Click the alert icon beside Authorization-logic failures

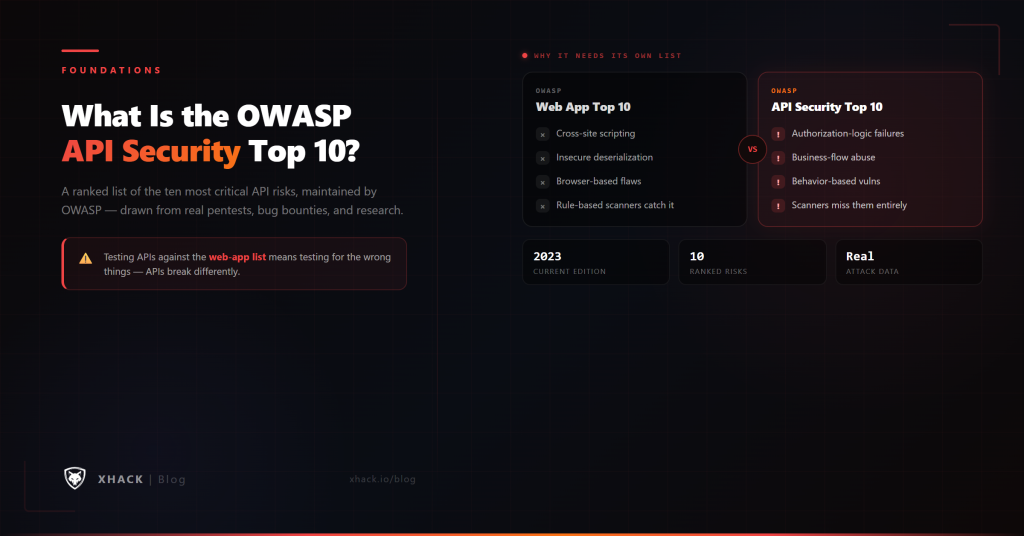(778, 134)
